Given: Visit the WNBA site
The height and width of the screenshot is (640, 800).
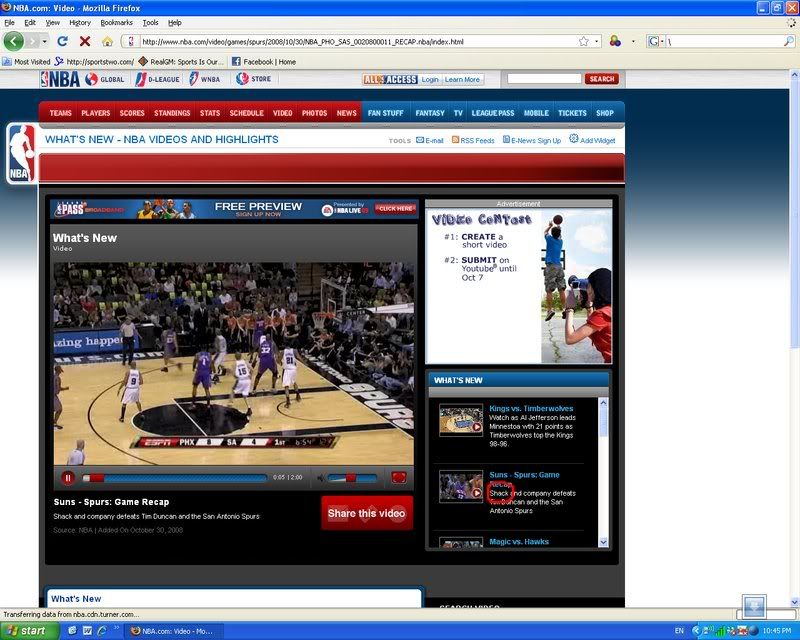Looking at the screenshot, I should [x=205, y=79].
